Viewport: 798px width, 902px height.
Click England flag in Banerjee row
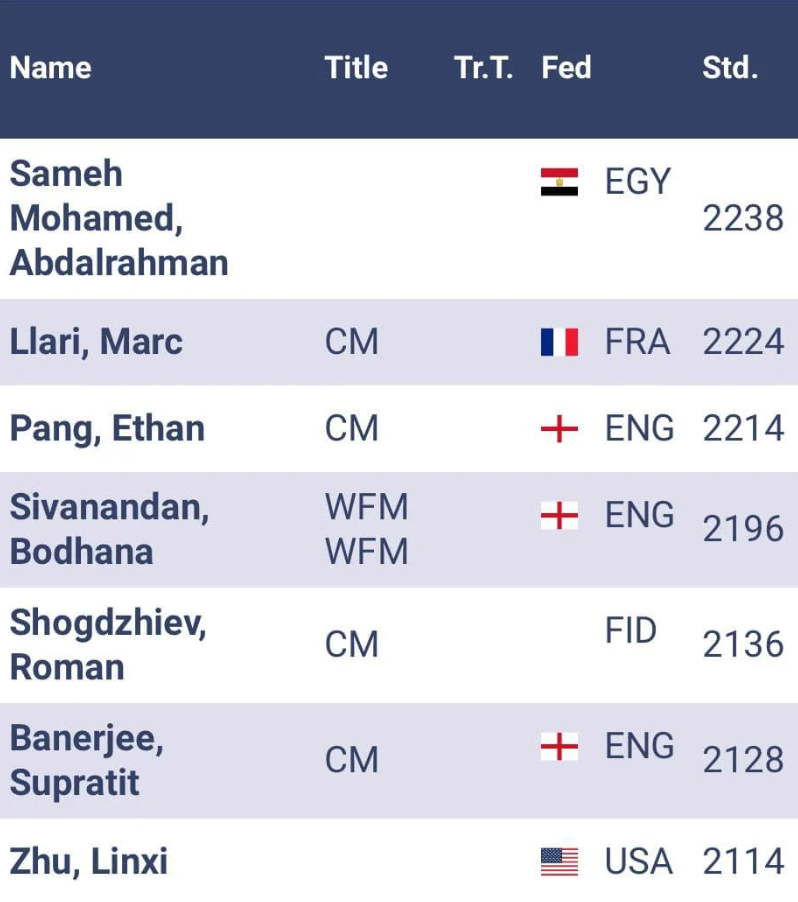tap(559, 746)
